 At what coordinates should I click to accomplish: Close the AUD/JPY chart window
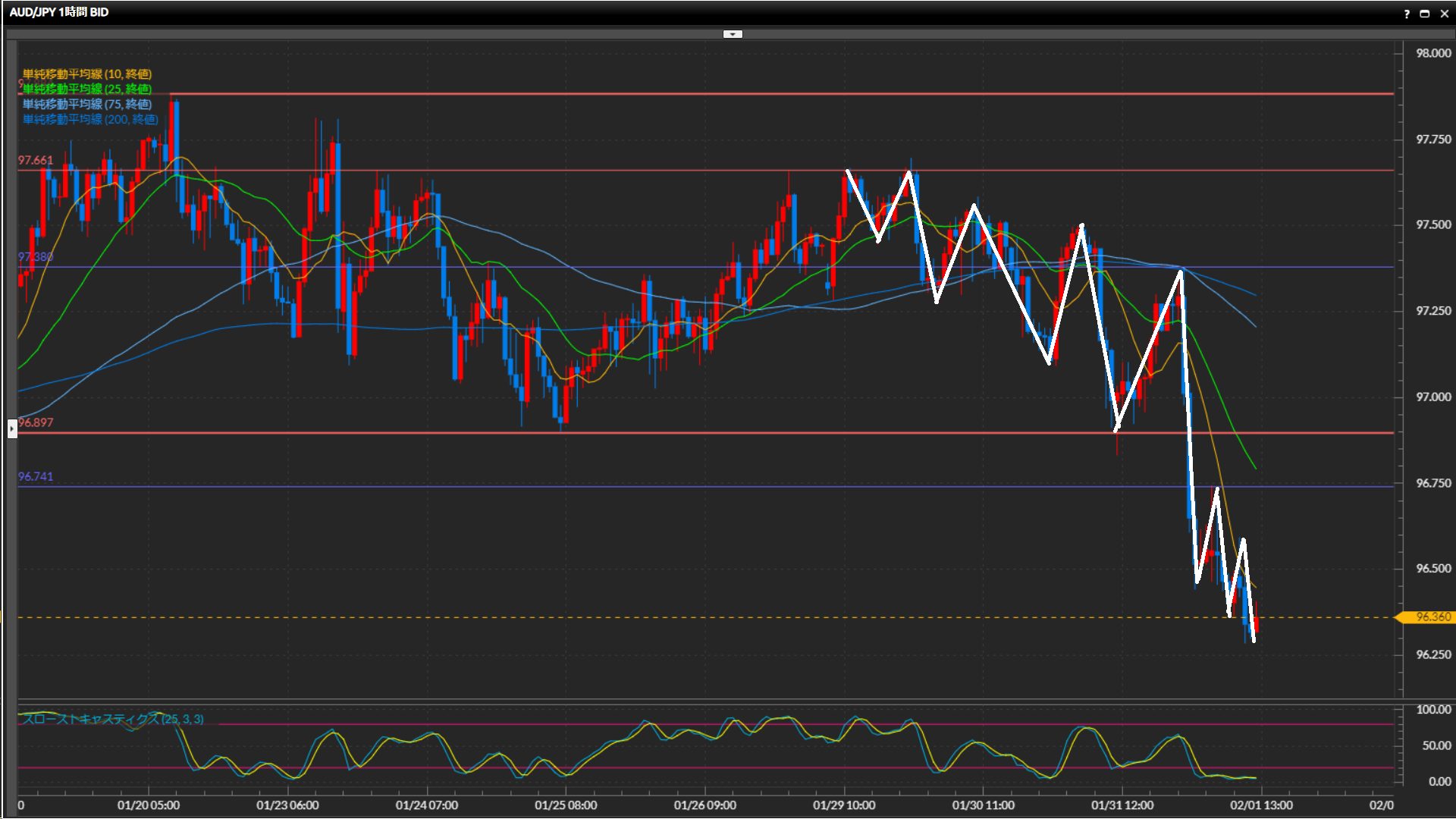(1444, 14)
